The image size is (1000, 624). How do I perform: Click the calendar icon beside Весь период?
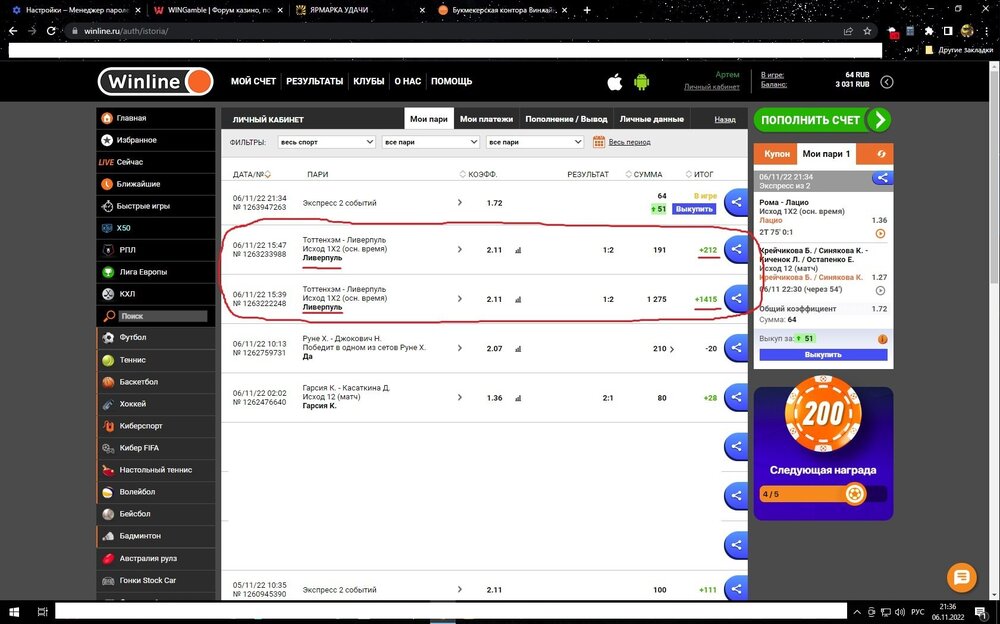600,142
